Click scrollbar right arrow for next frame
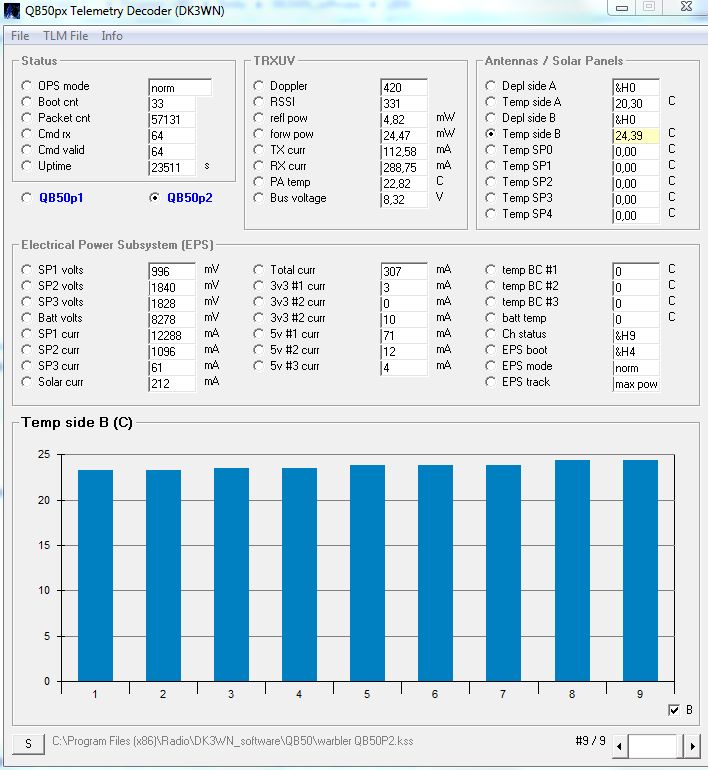The height and width of the screenshot is (770, 708). tap(692, 745)
